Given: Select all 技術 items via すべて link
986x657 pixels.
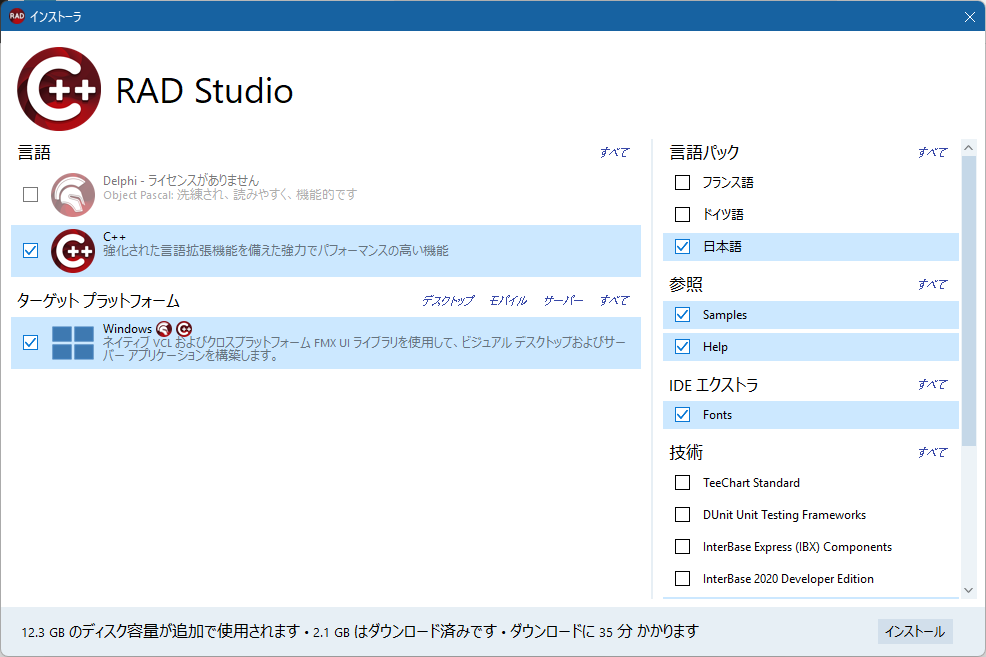Looking at the screenshot, I should (x=933, y=452).
